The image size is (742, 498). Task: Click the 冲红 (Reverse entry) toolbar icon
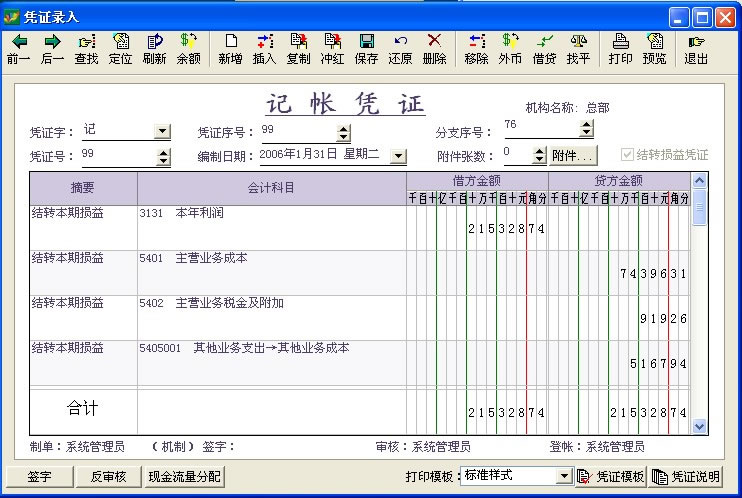[x=332, y=48]
